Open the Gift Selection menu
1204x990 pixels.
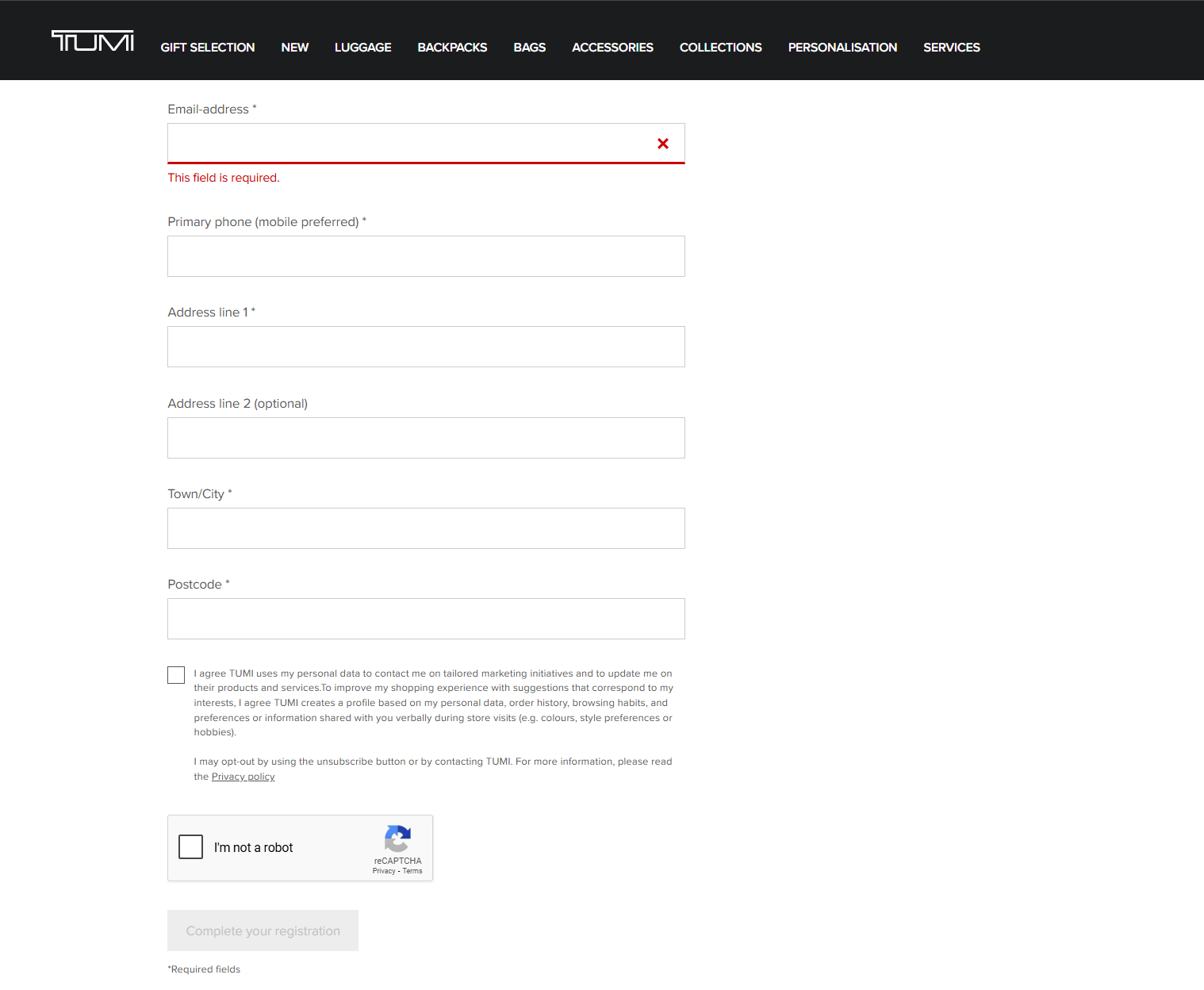(208, 48)
